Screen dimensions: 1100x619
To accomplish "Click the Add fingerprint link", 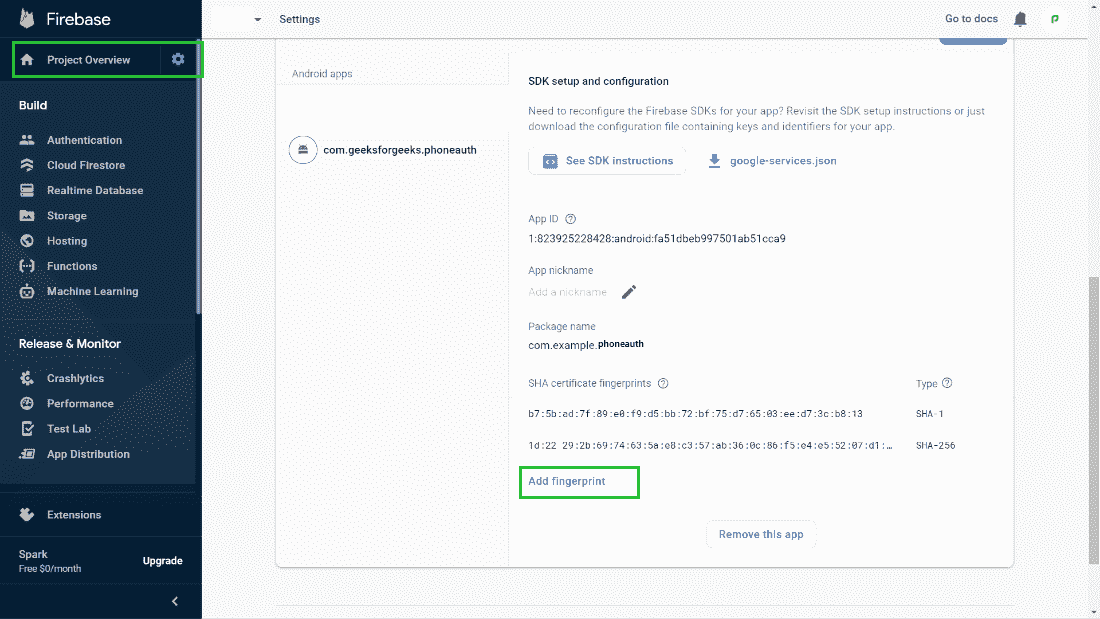I will coord(567,482).
